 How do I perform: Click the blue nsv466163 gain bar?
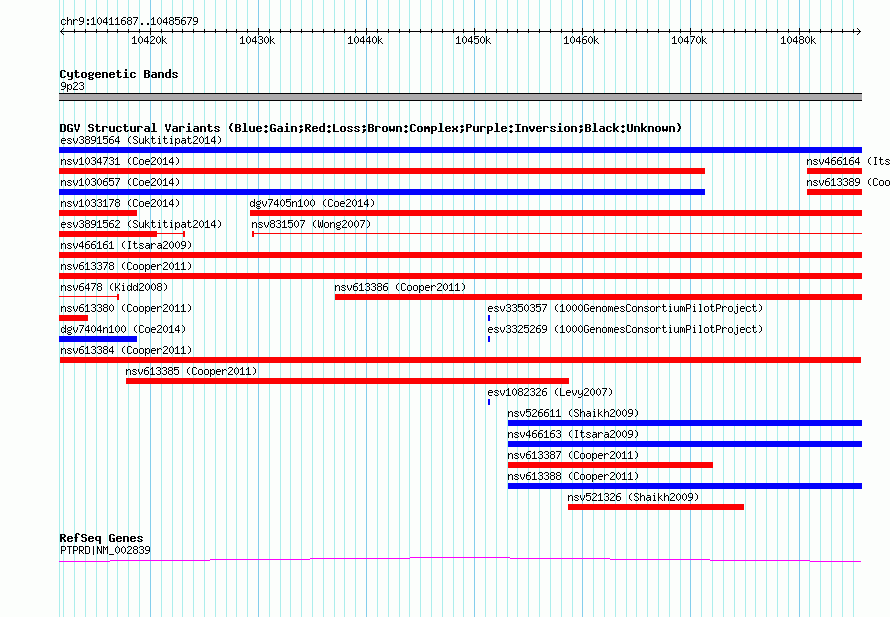[685, 444]
